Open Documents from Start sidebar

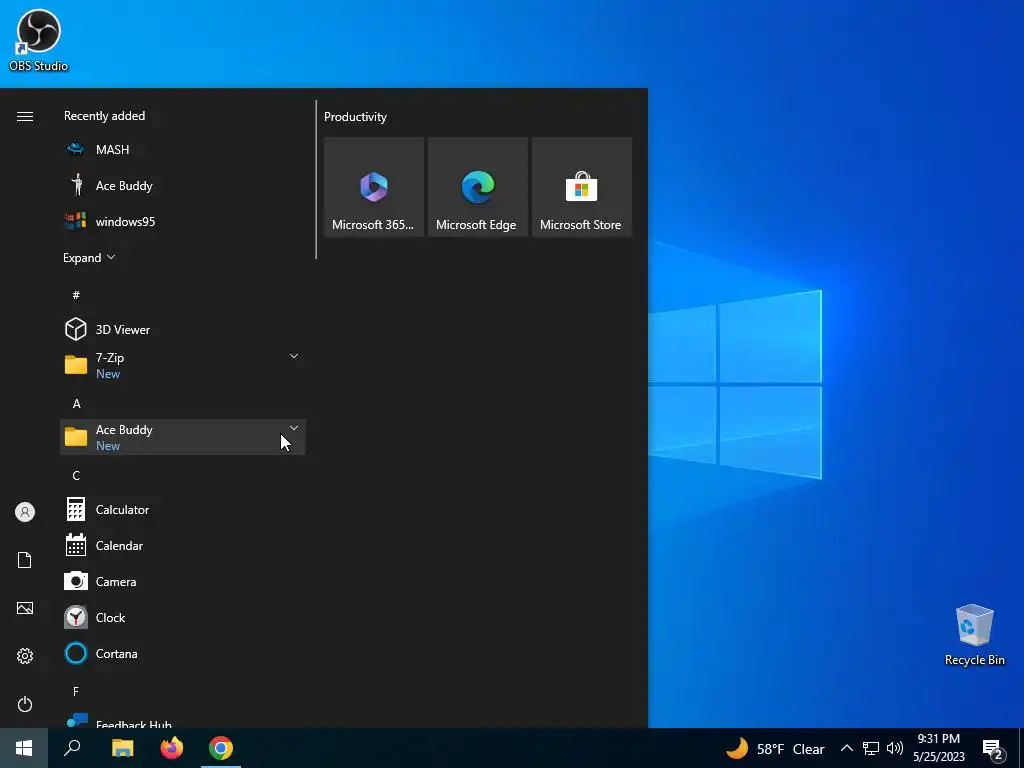[25, 560]
